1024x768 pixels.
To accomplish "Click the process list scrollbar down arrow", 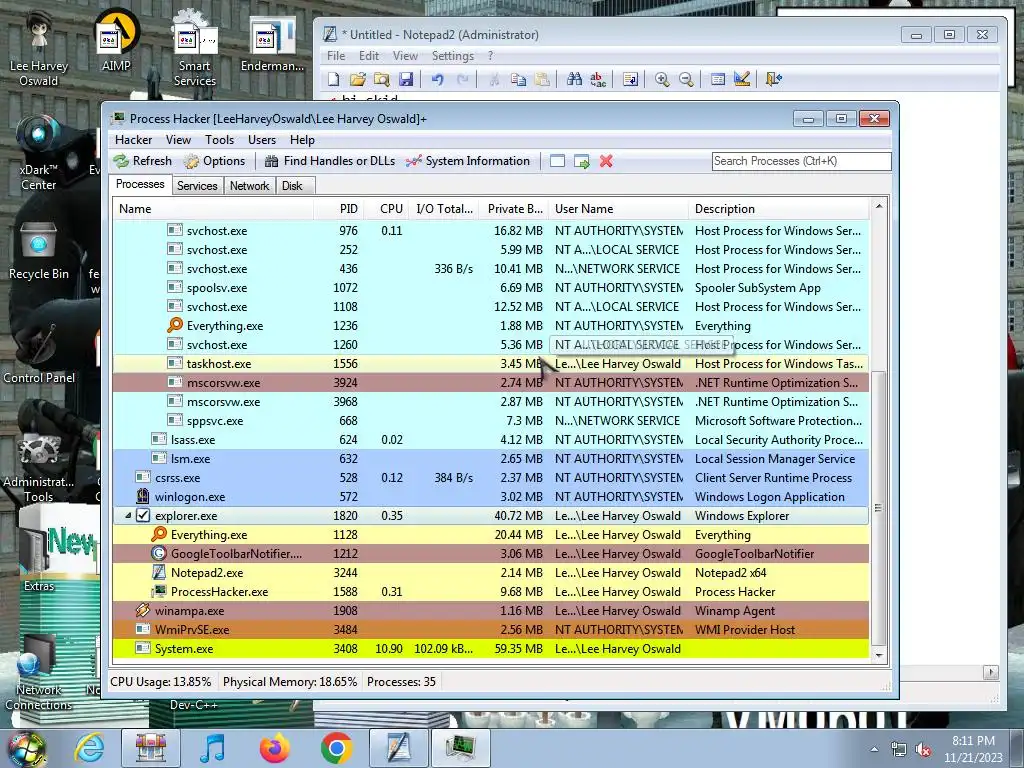I will pyautogui.click(x=879, y=655).
